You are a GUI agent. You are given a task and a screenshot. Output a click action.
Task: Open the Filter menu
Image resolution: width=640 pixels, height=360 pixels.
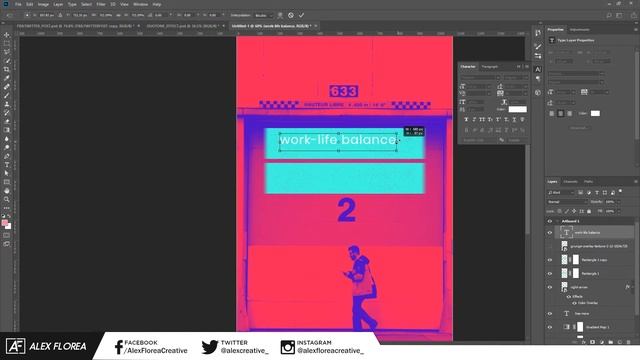pyautogui.click(x=101, y=4)
